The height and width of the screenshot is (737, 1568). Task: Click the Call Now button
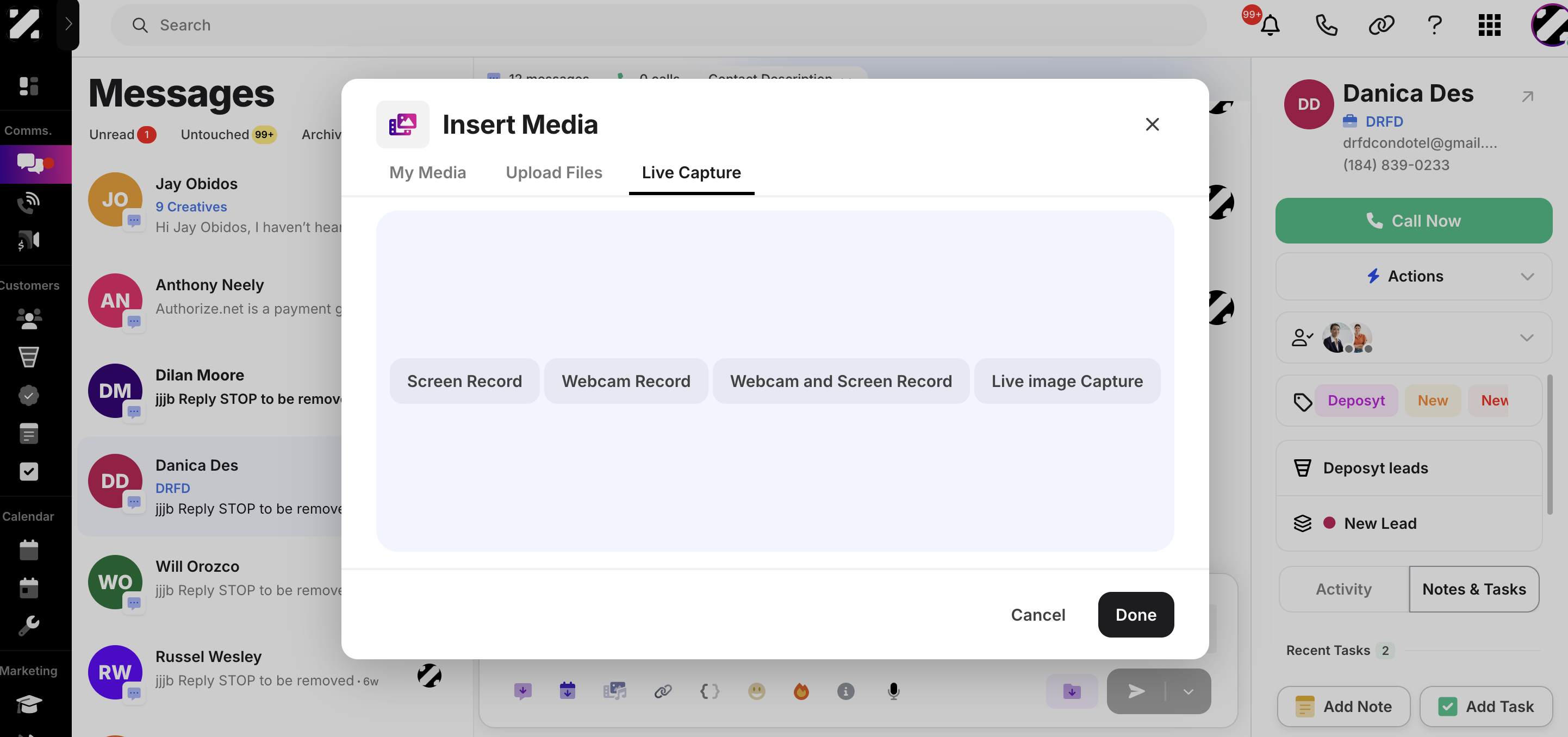tap(1414, 221)
